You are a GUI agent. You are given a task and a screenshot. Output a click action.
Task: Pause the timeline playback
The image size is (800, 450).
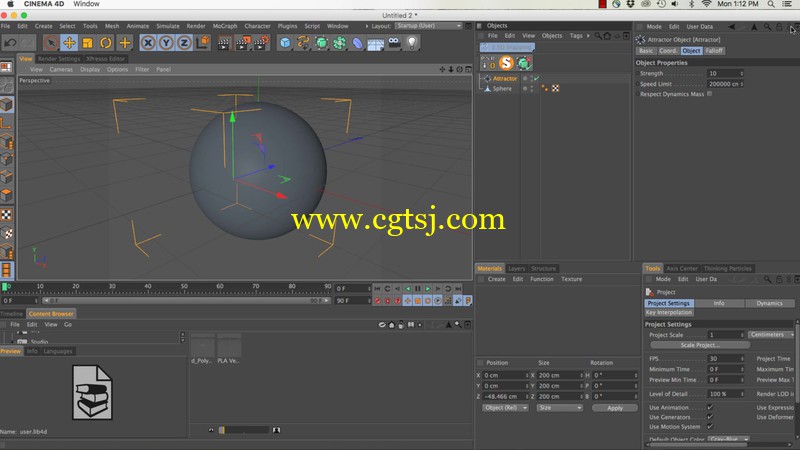pyautogui.click(x=417, y=289)
